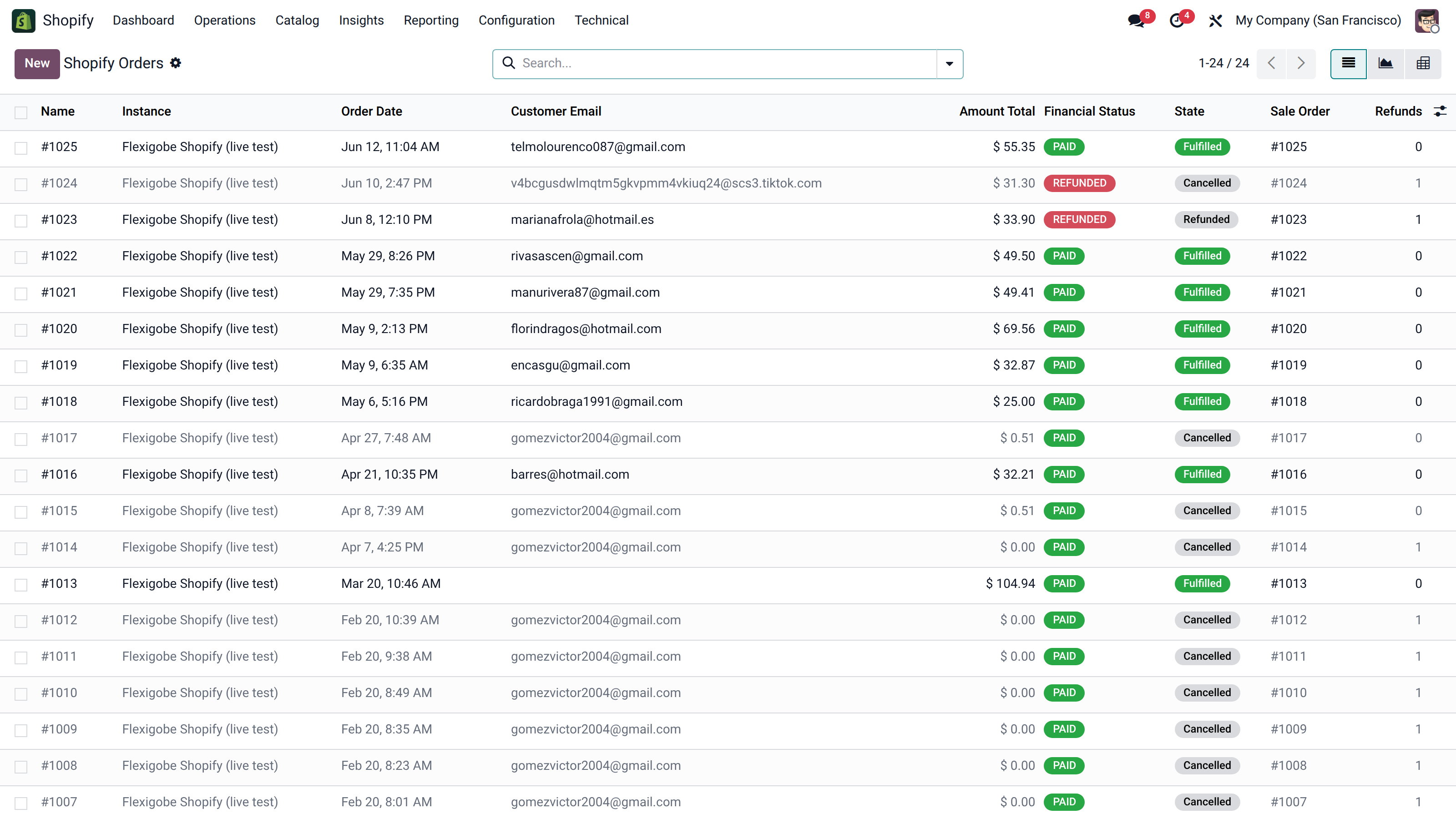Toggle the select-all rows checkbox
The height and width of the screenshot is (819, 1456).
click(21, 112)
